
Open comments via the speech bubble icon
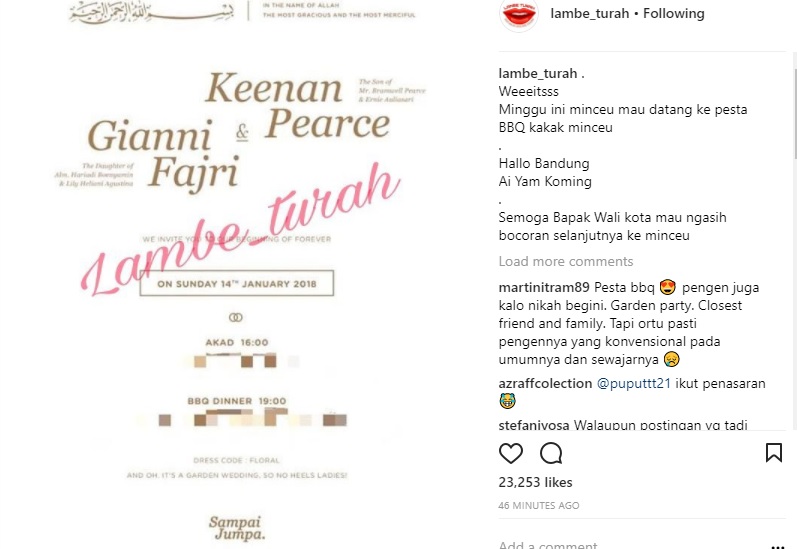click(x=551, y=453)
